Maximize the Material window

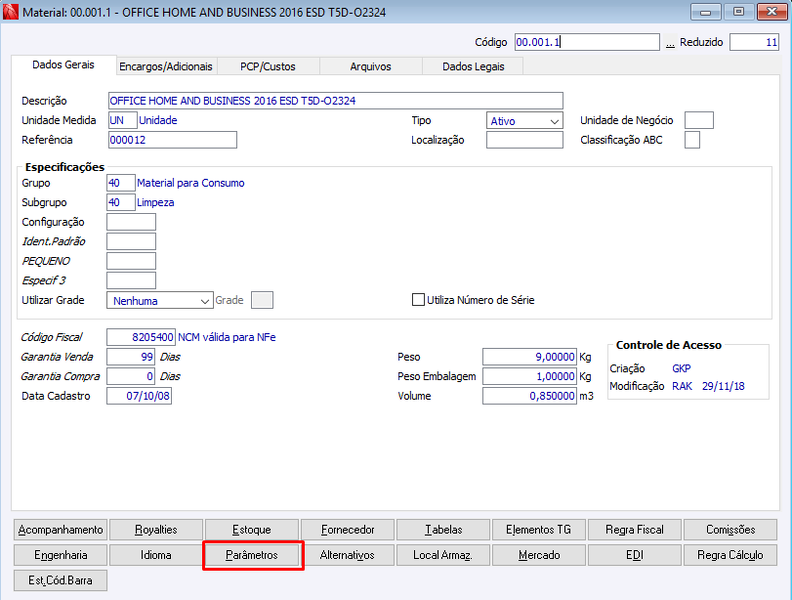click(x=738, y=11)
